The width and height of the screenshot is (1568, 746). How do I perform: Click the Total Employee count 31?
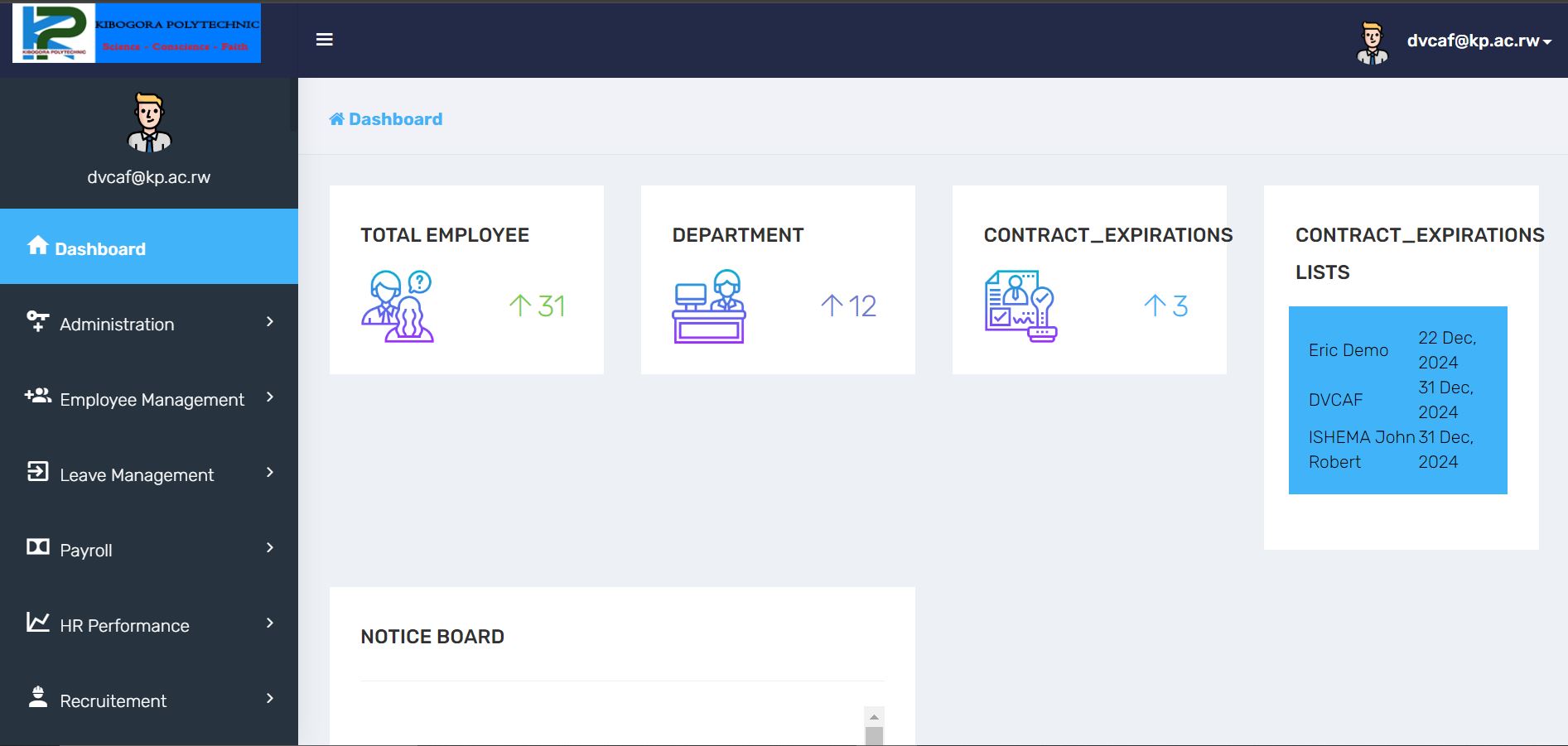(551, 306)
